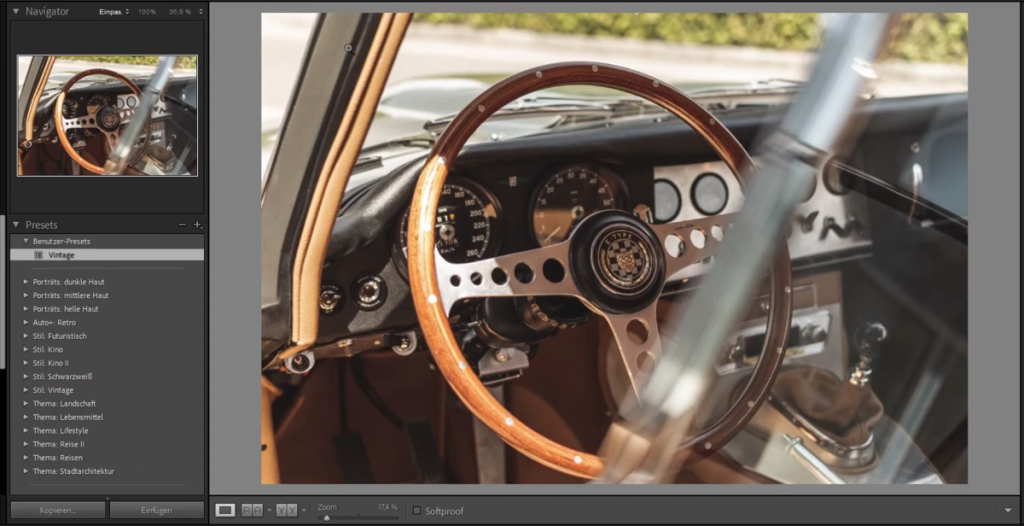Remove preset using the minus icon
Image resolution: width=1024 pixels, height=526 pixels.
(182, 225)
